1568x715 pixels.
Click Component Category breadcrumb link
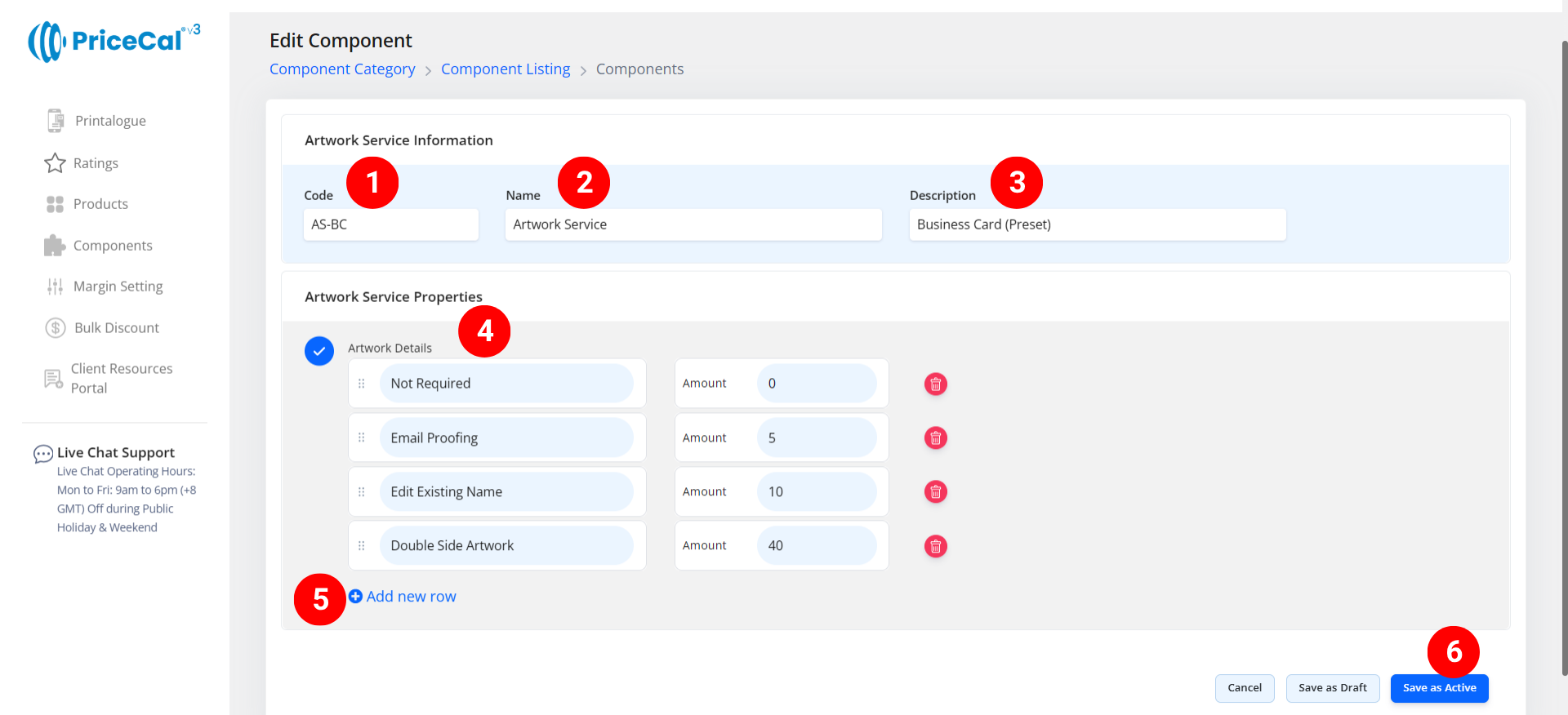point(342,69)
